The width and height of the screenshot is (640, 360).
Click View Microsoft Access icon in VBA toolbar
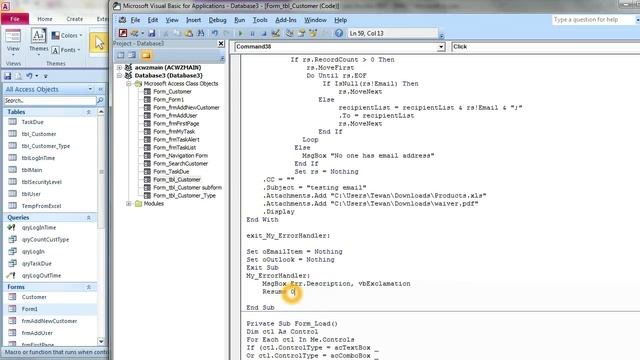coord(123,33)
